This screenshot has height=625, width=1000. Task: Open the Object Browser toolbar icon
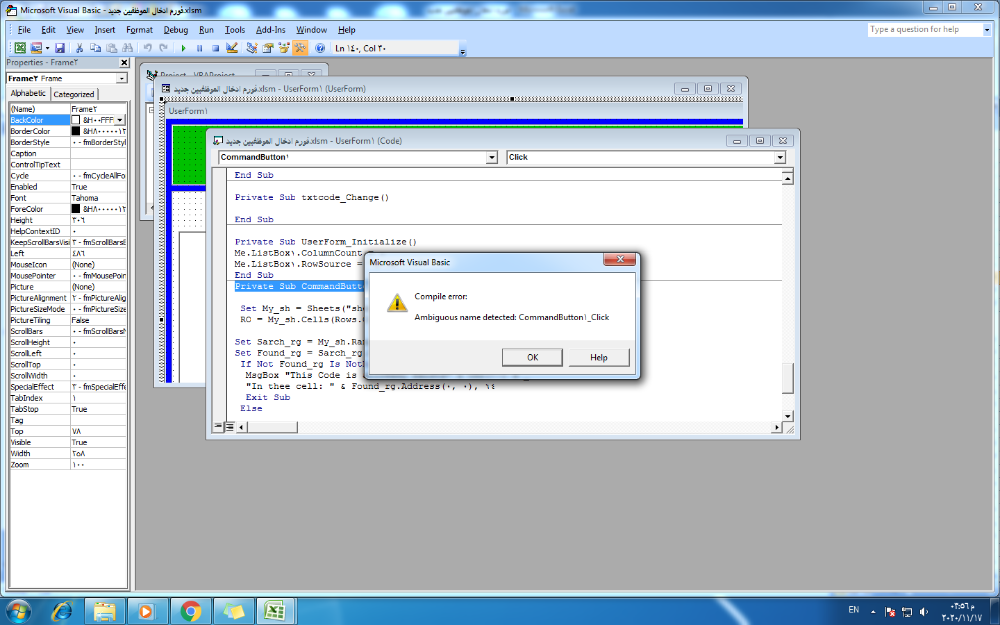tap(284, 48)
